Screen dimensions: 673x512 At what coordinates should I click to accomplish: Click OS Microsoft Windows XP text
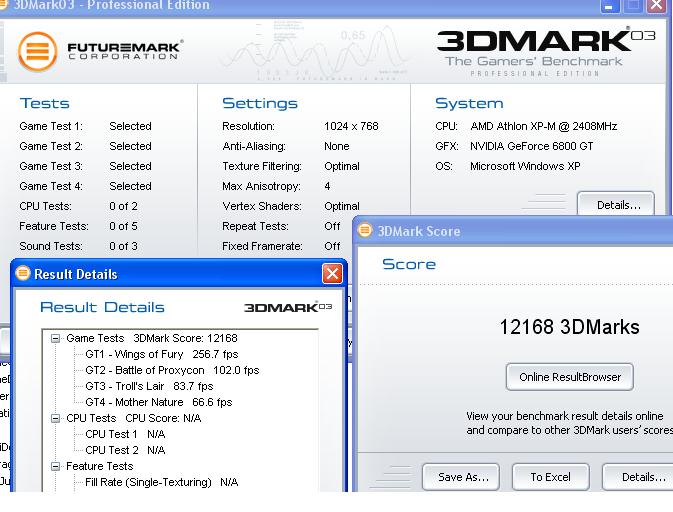click(x=525, y=166)
